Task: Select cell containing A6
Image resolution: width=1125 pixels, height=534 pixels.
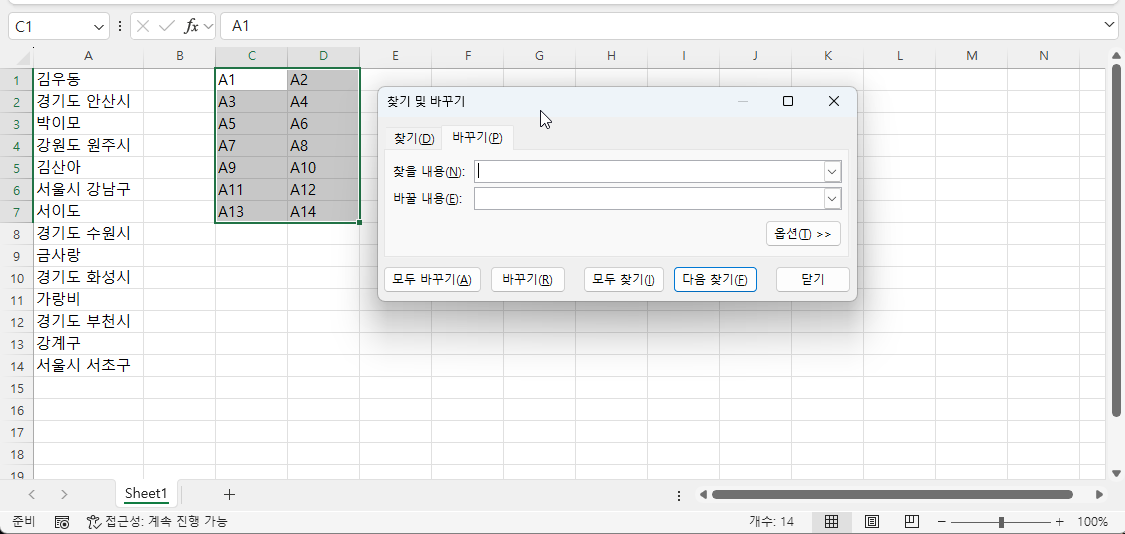Action: coord(324,123)
